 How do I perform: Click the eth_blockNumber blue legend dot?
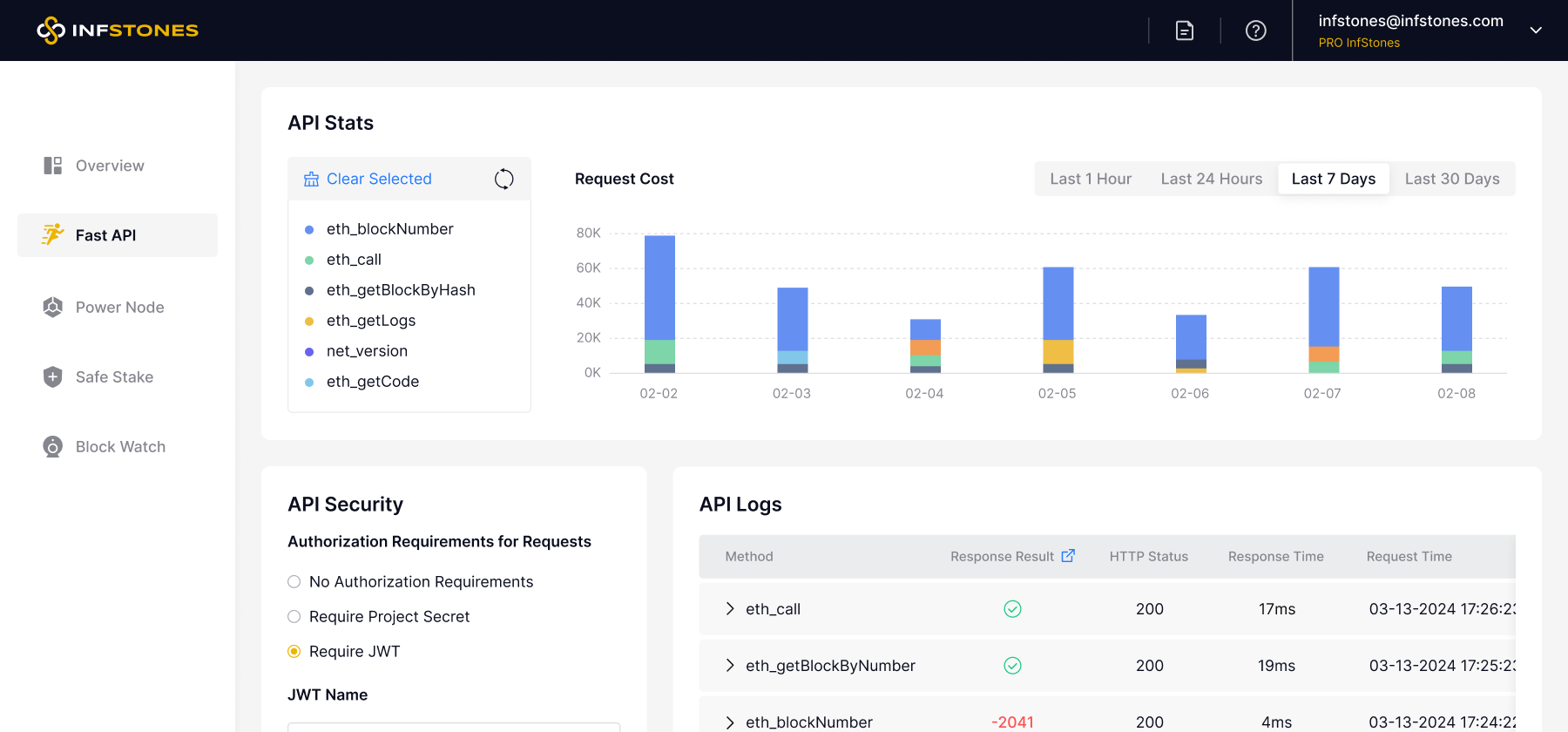point(309,230)
